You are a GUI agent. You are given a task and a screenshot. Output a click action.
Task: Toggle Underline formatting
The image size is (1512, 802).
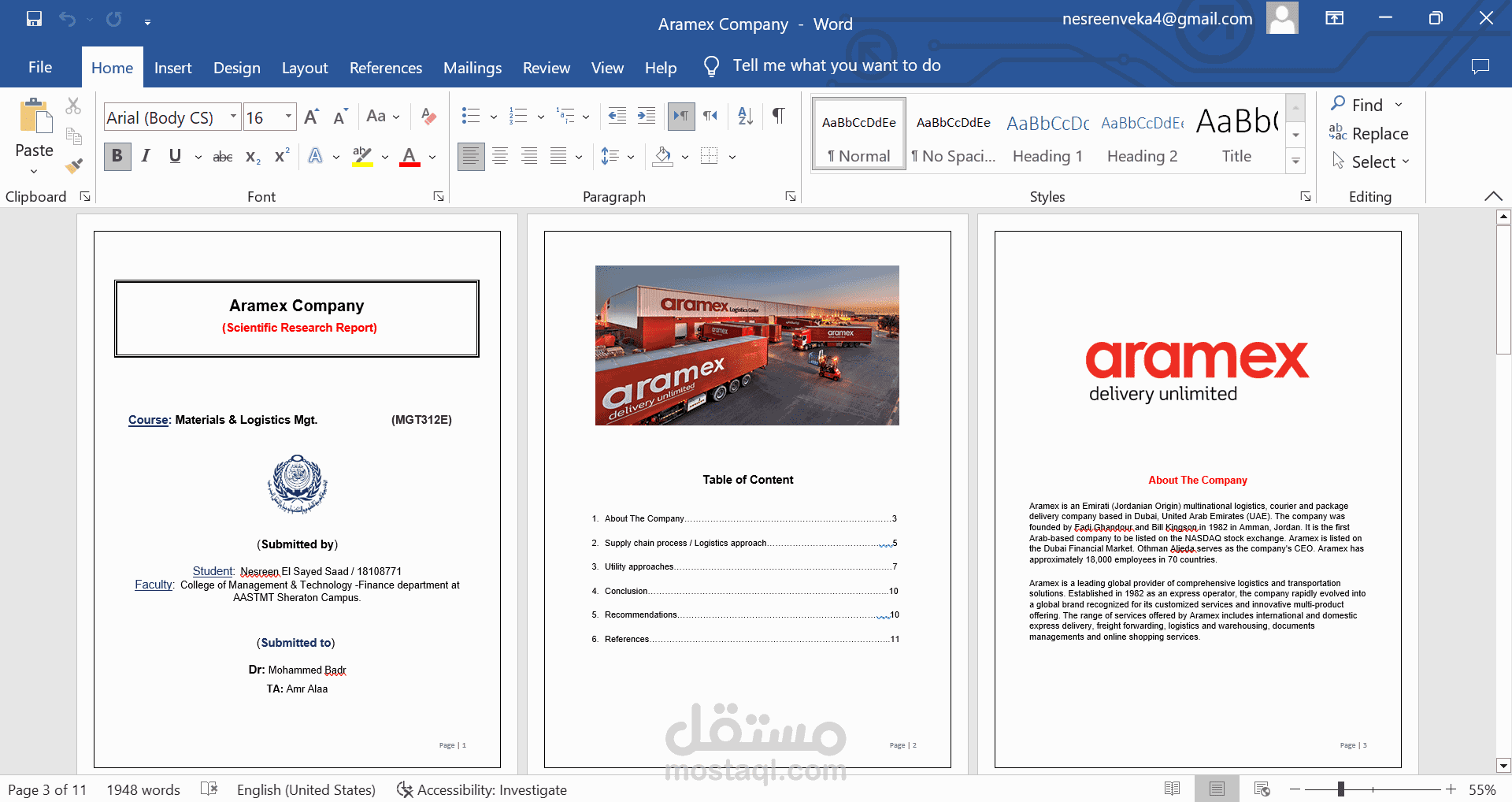(175, 156)
